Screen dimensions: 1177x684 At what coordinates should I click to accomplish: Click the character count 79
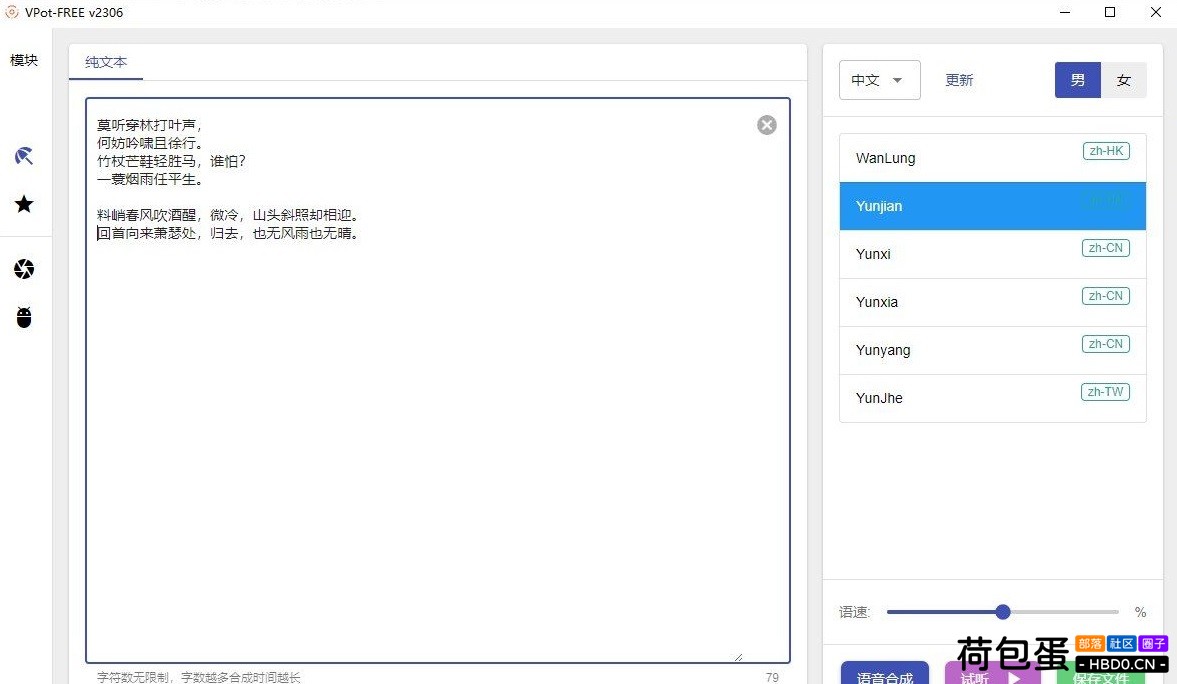coord(772,677)
